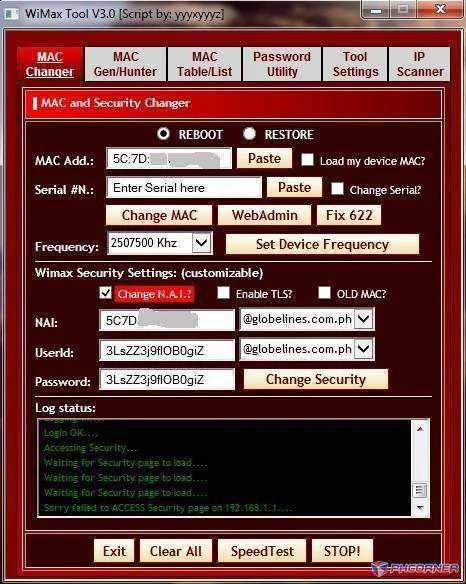The width and height of the screenshot is (466, 584).
Task: Paste into the Serial number field
Action: 294,187
